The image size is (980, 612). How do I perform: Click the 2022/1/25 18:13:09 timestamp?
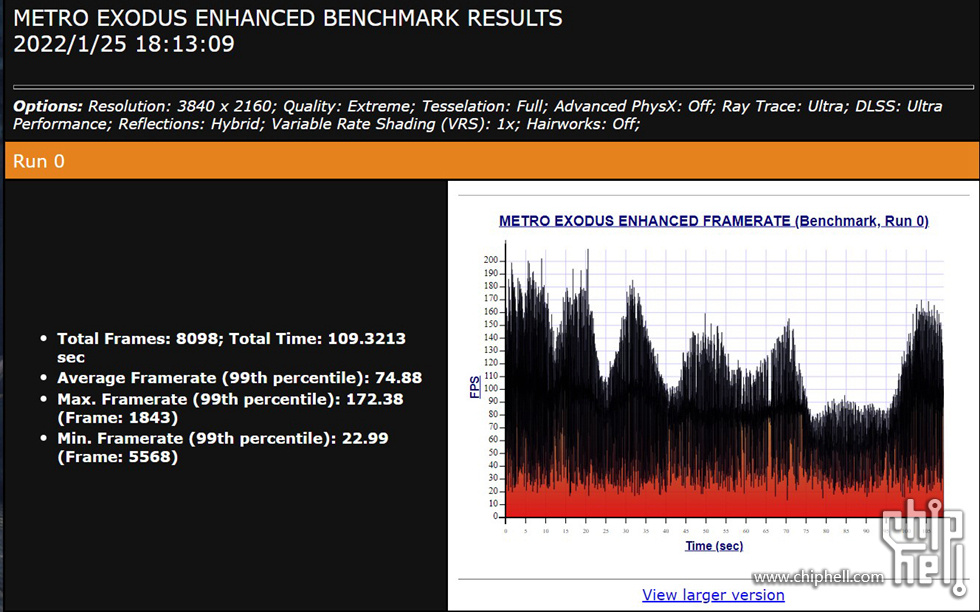pos(124,44)
